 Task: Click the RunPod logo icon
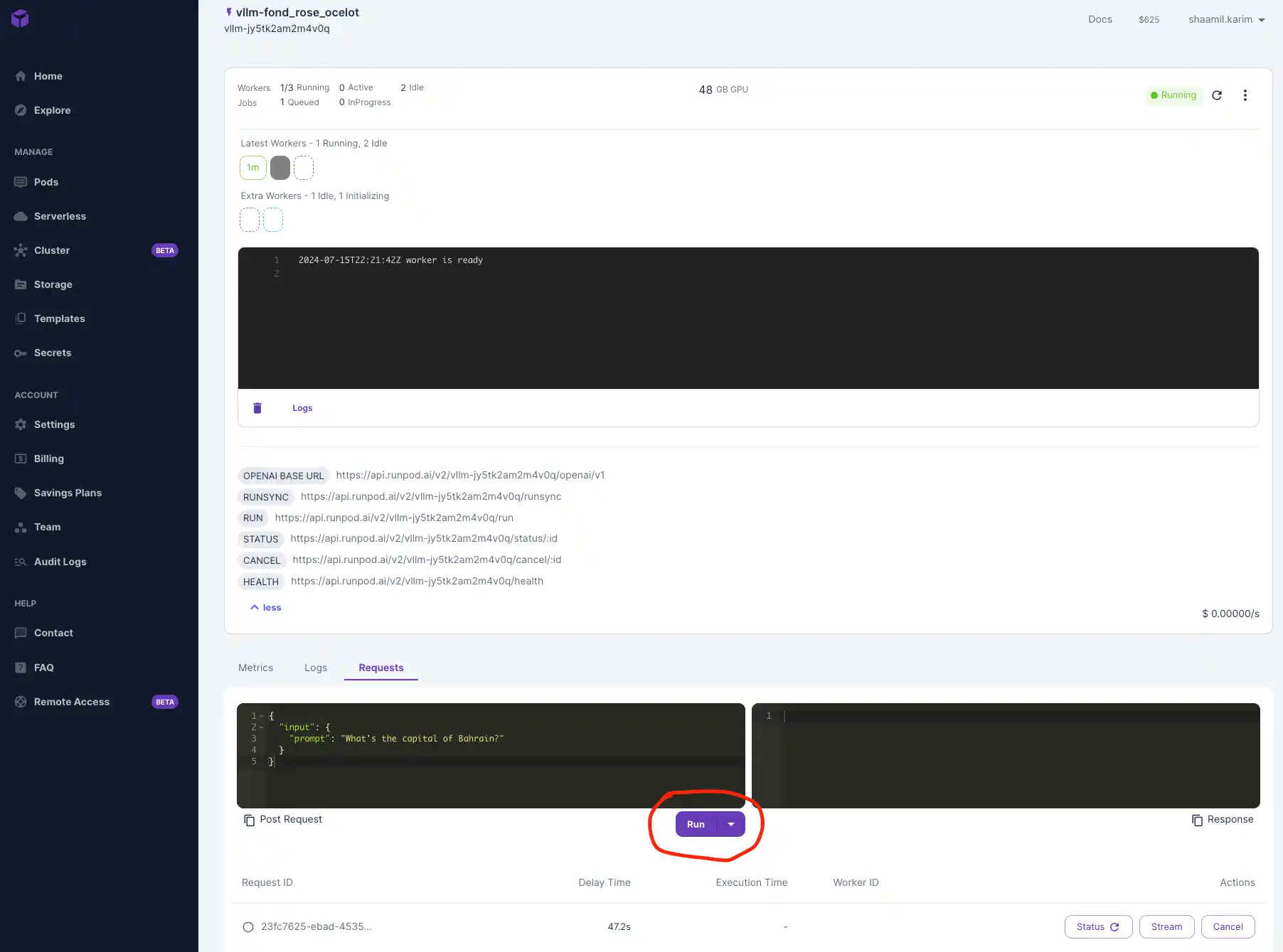tap(20, 18)
